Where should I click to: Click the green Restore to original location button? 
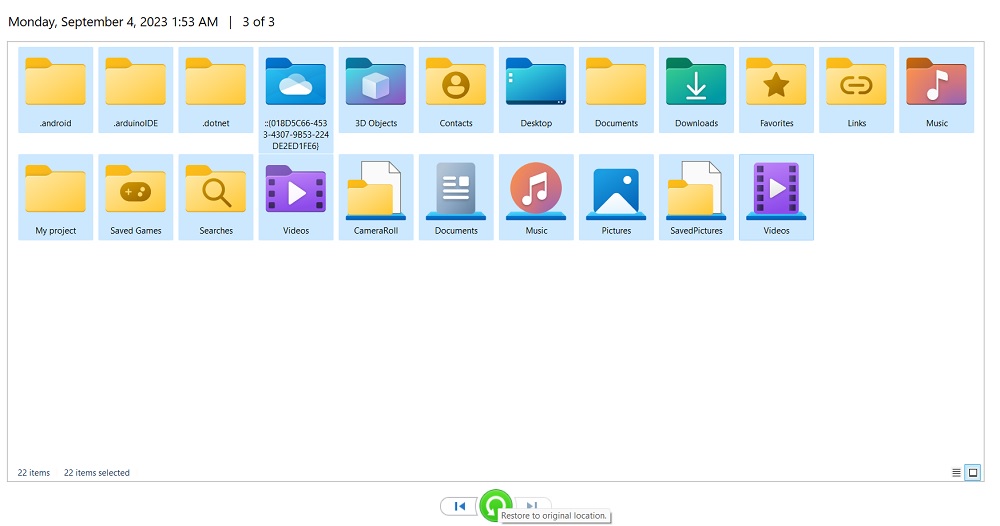[x=495, y=506]
